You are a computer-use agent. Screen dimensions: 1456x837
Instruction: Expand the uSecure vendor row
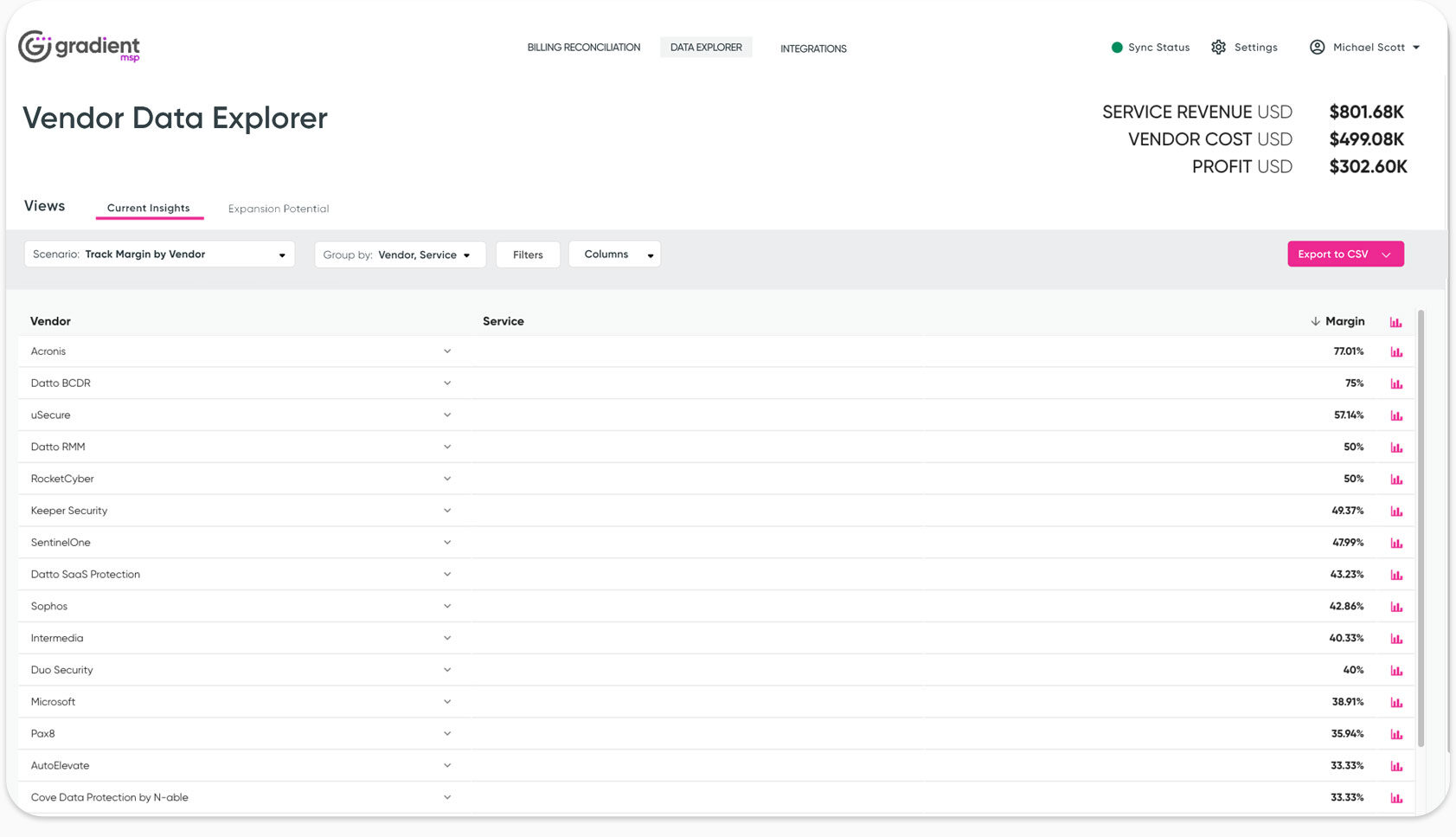447,415
